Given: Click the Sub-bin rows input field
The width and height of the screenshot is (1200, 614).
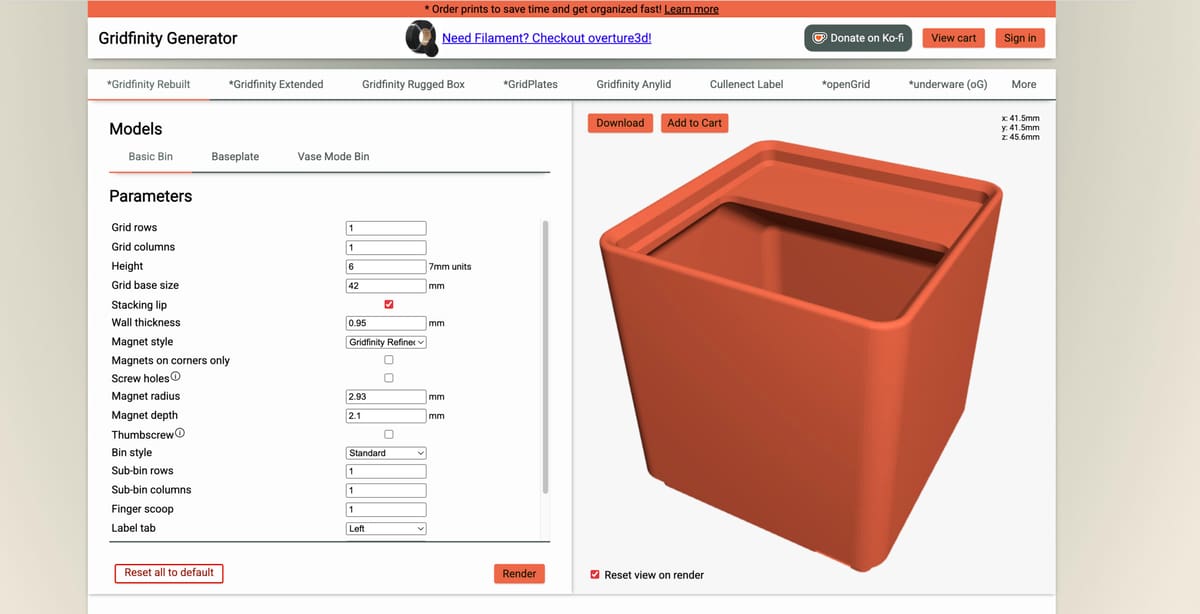Looking at the screenshot, I should [386, 471].
